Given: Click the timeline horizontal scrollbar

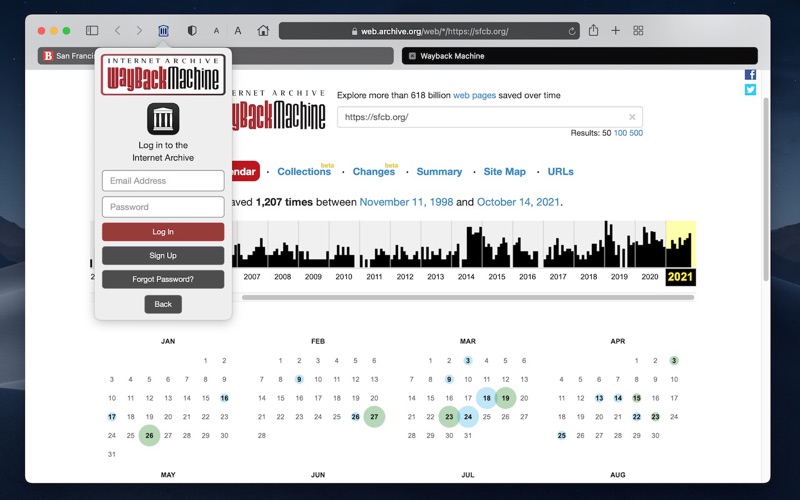Looking at the screenshot, I should (468, 297).
